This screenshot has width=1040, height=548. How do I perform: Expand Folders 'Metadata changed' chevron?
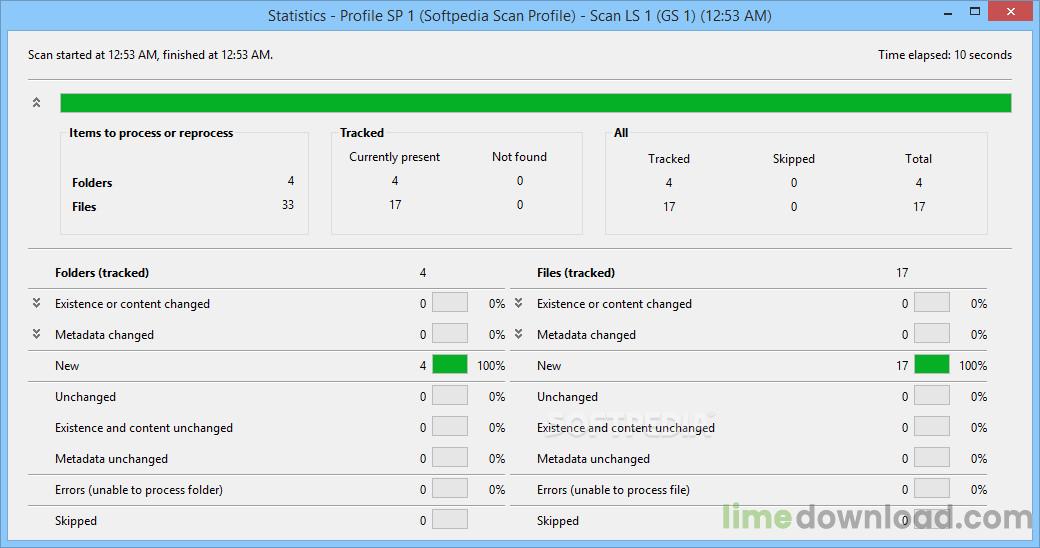(x=36, y=334)
